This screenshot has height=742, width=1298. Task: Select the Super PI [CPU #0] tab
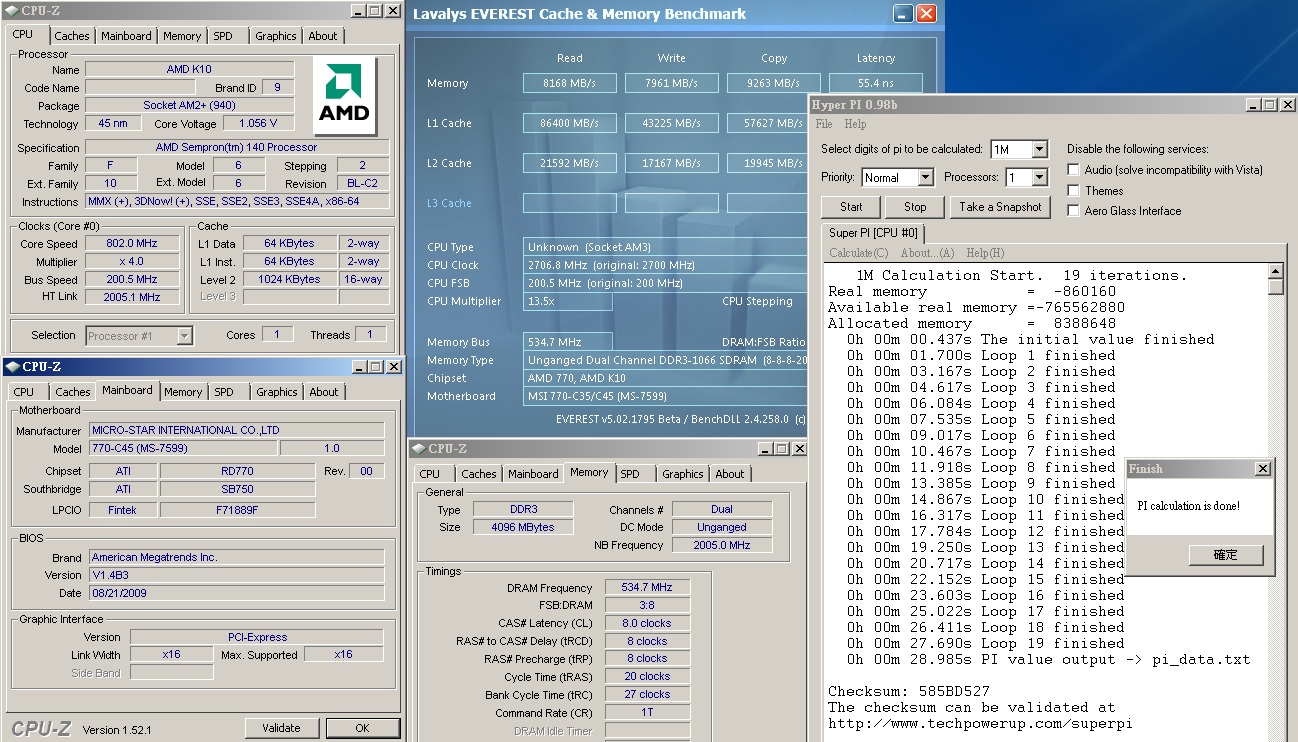tap(873, 233)
